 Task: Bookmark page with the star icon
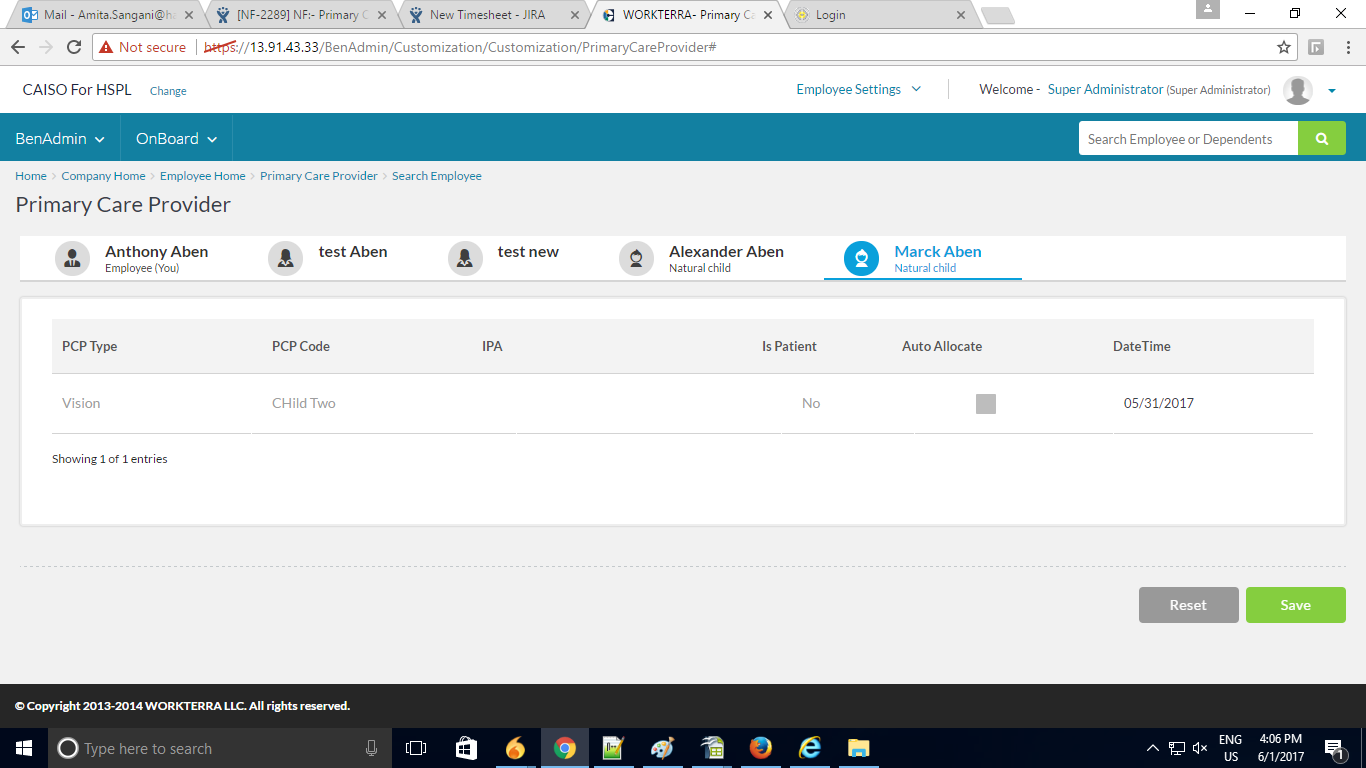(x=1284, y=47)
